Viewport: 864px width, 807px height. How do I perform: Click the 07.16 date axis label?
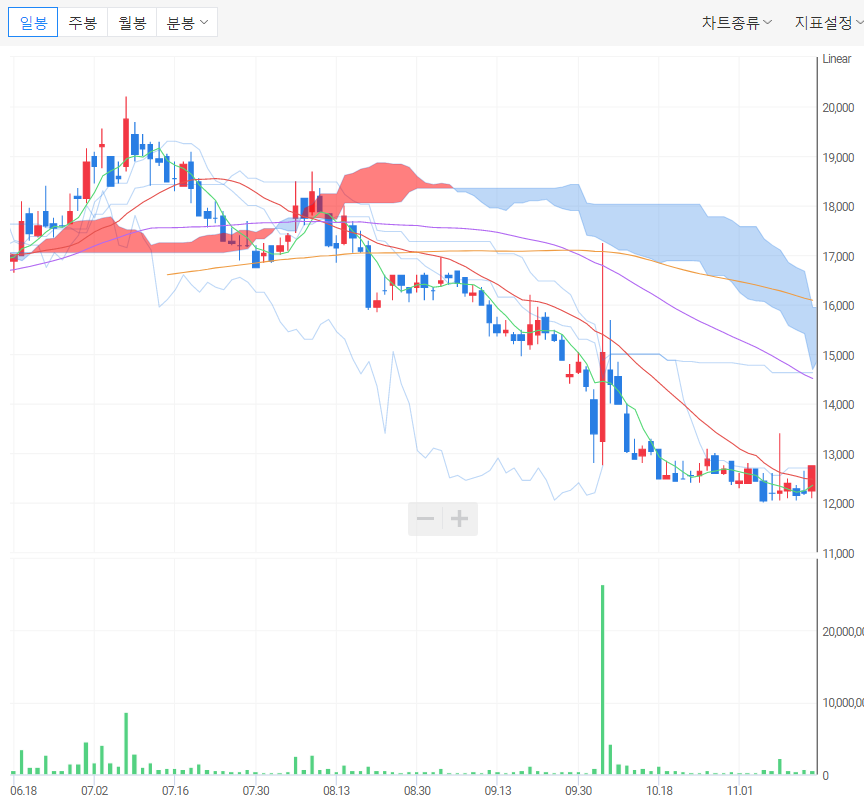pos(175,790)
